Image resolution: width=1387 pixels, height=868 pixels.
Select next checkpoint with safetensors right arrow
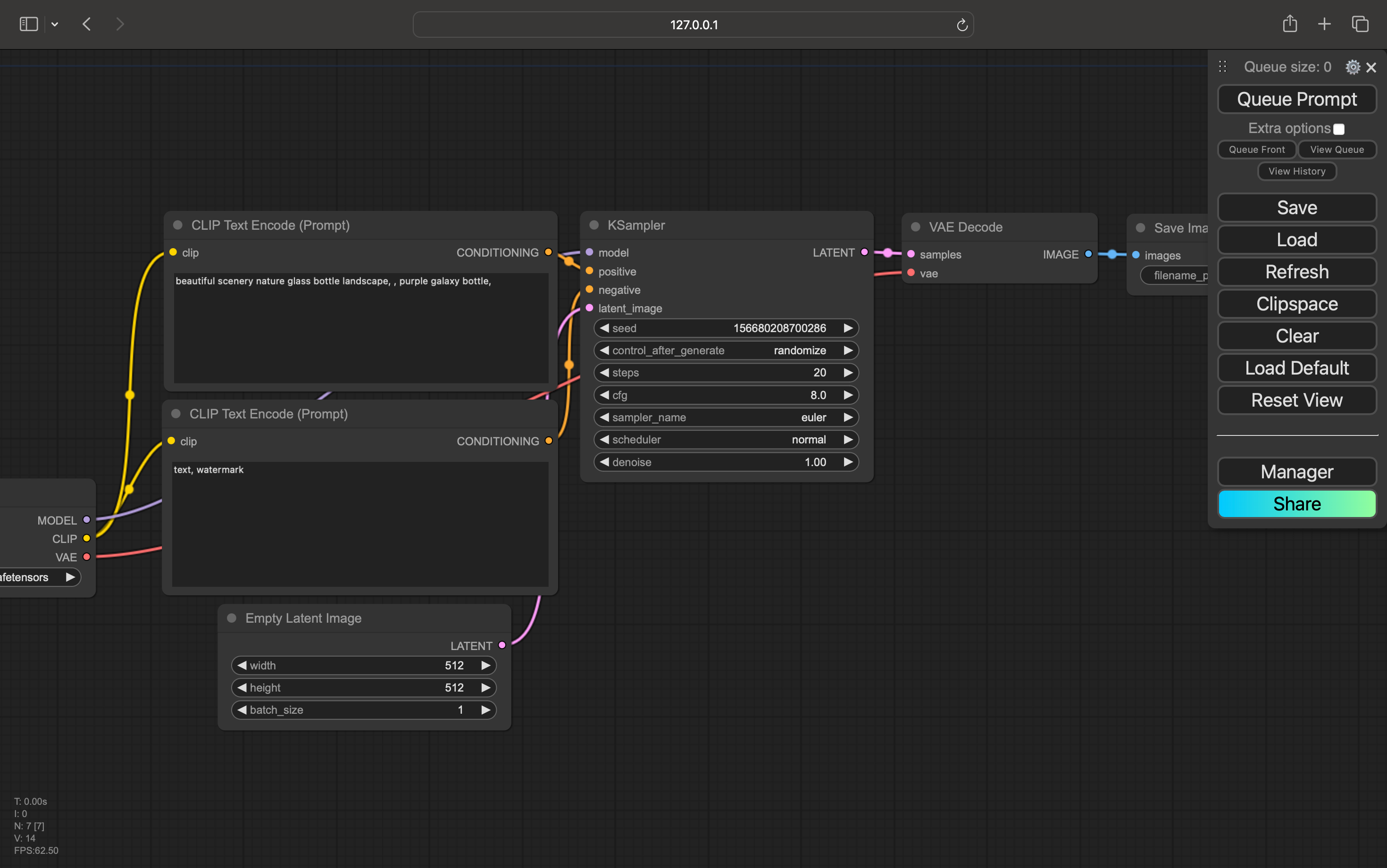click(70, 577)
